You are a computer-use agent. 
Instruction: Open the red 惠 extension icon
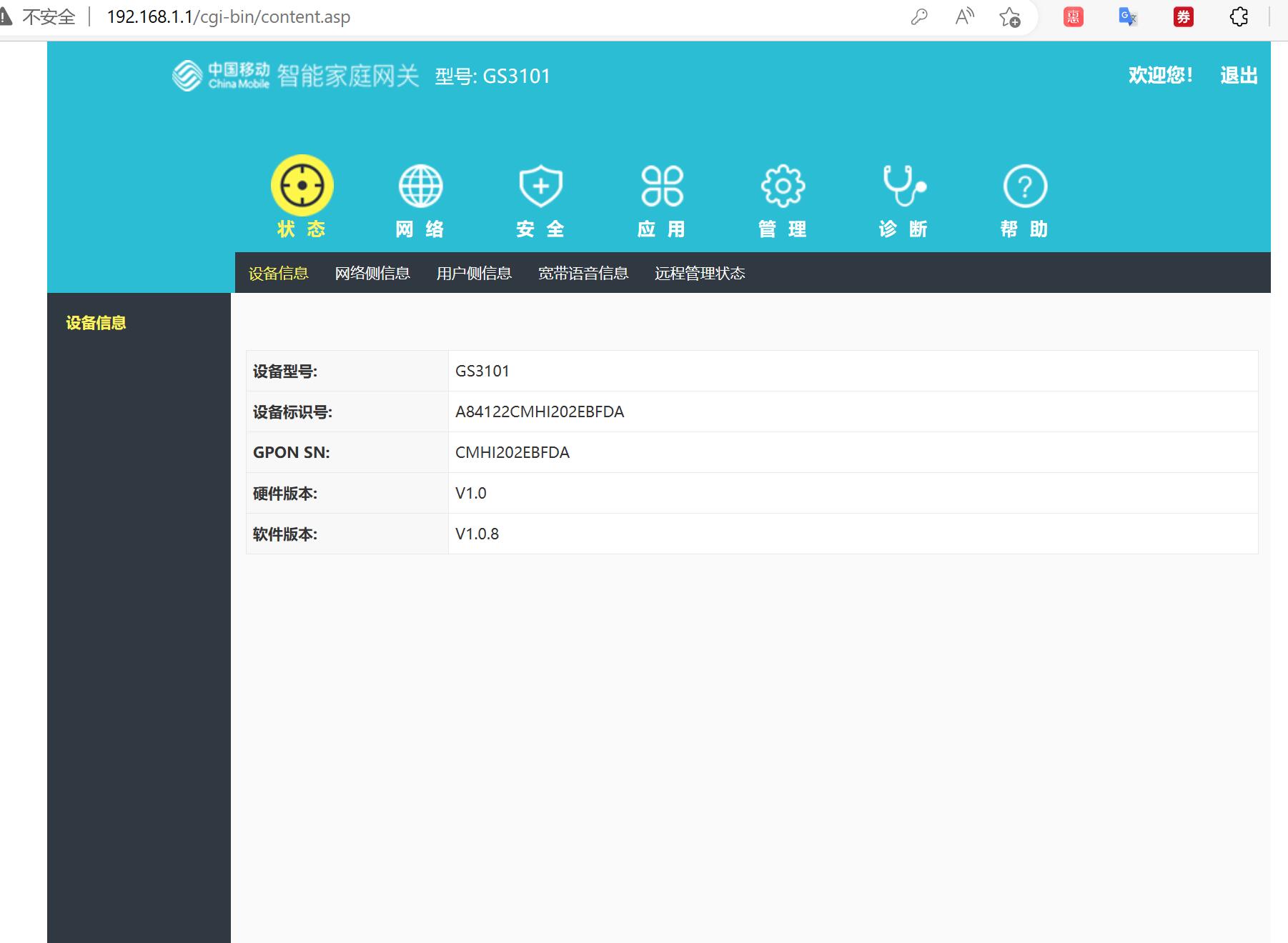(x=1073, y=16)
